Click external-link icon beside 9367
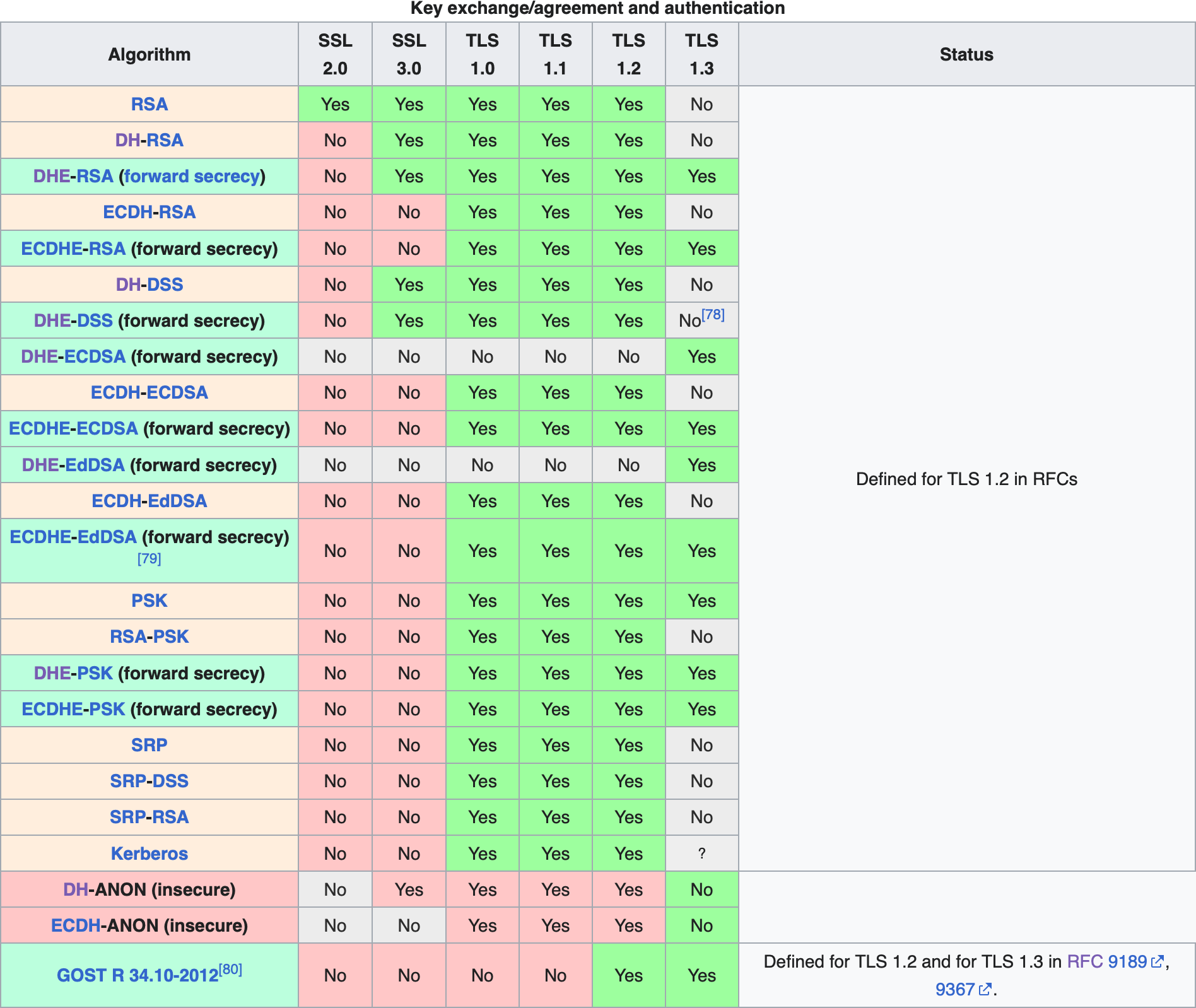Viewport: 1196px width, 1008px height. [x=985, y=989]
